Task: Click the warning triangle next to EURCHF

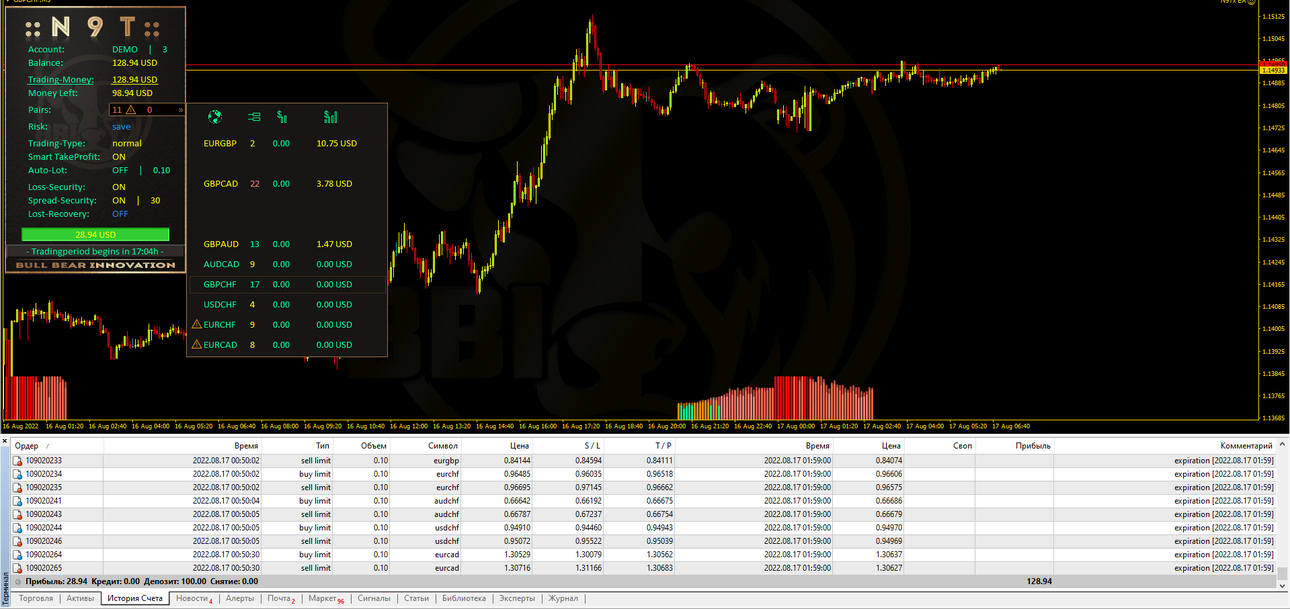Action: tap(196, 324)
